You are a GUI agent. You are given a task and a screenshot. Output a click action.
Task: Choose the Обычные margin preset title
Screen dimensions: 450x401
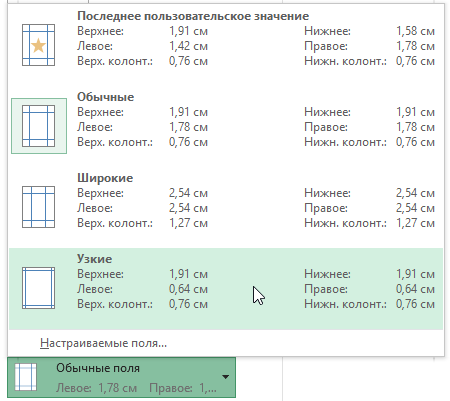pyautogui.click(x=105, y=97)
